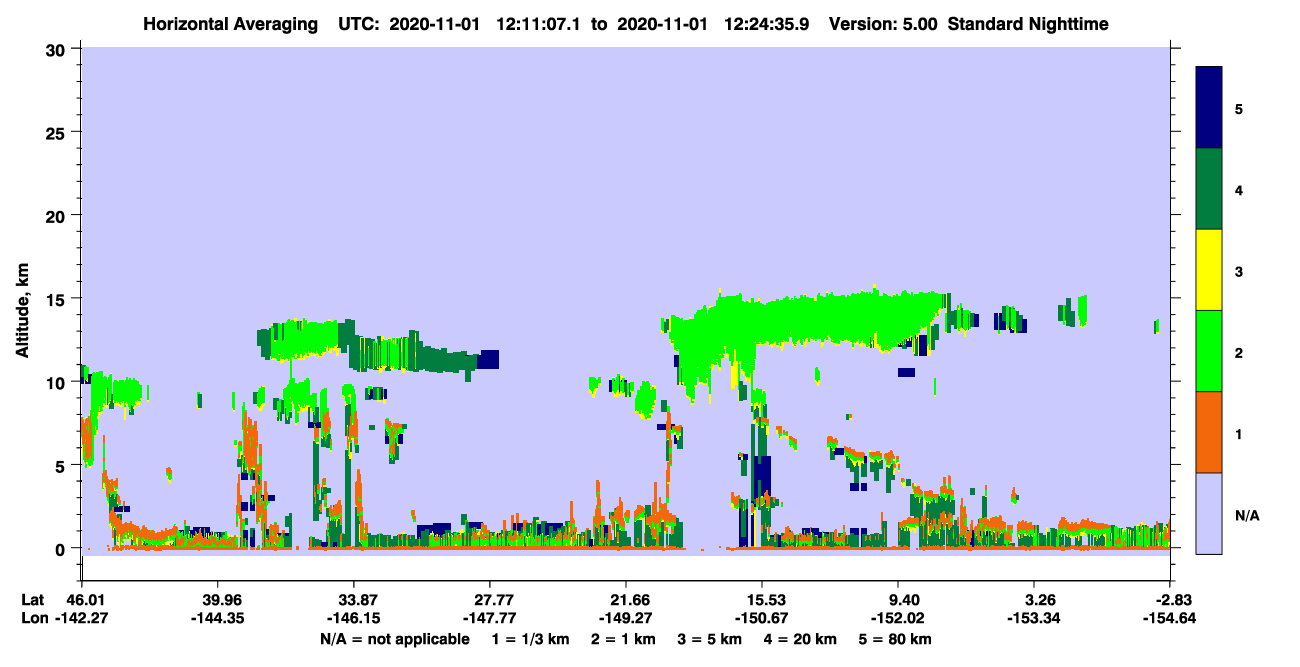Image resolution: width=1300 pixels, height=667 pixels.
Task: Click the latitude value 33.87
Action: (354, 599)
